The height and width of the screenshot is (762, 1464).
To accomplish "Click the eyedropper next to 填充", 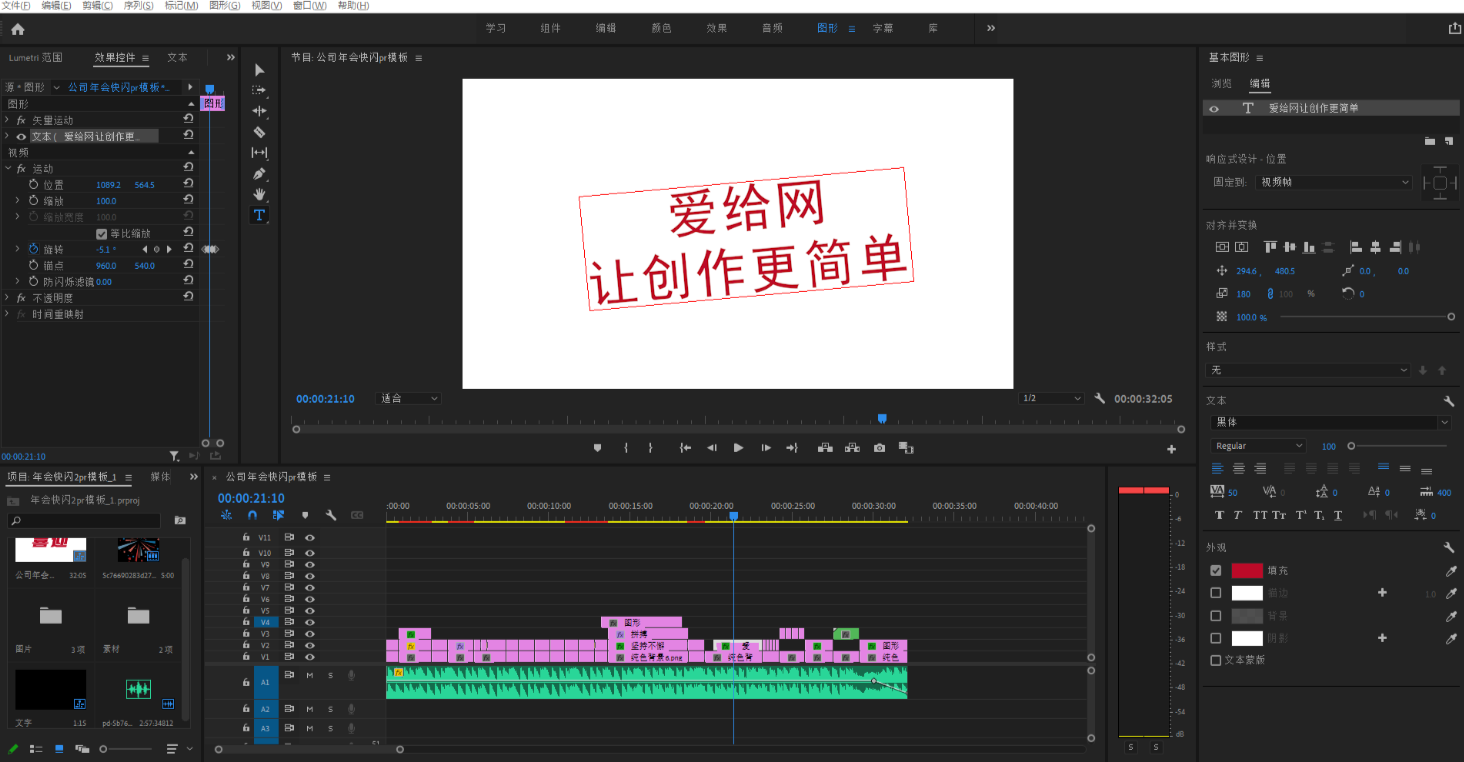I will 1451,571.
